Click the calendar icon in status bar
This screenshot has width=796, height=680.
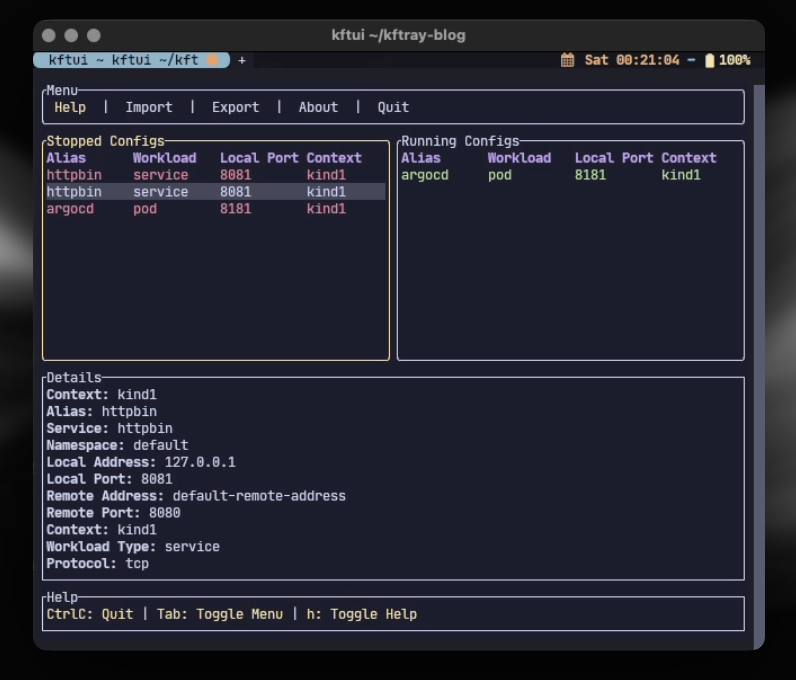tap(568, 60)
